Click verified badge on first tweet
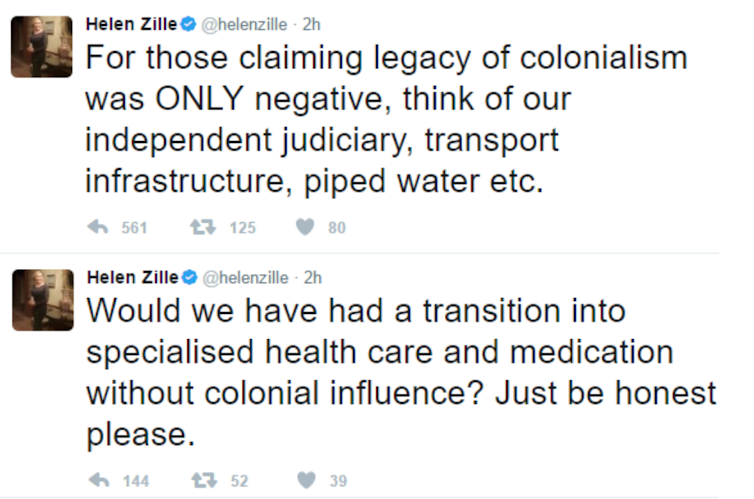 click(x=187, y=23)
